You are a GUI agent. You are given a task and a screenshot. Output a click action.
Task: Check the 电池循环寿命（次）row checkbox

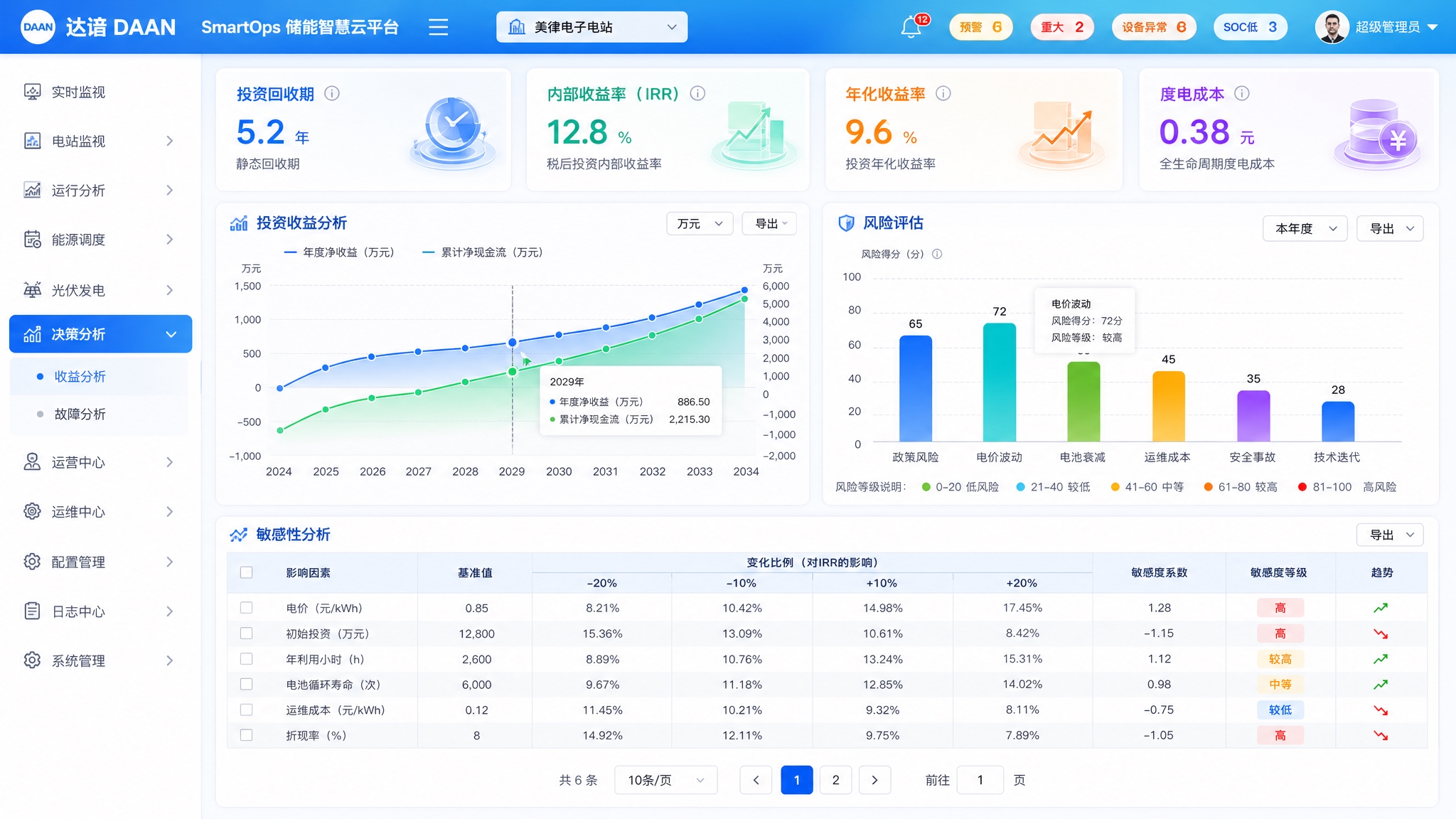point(247,684)
